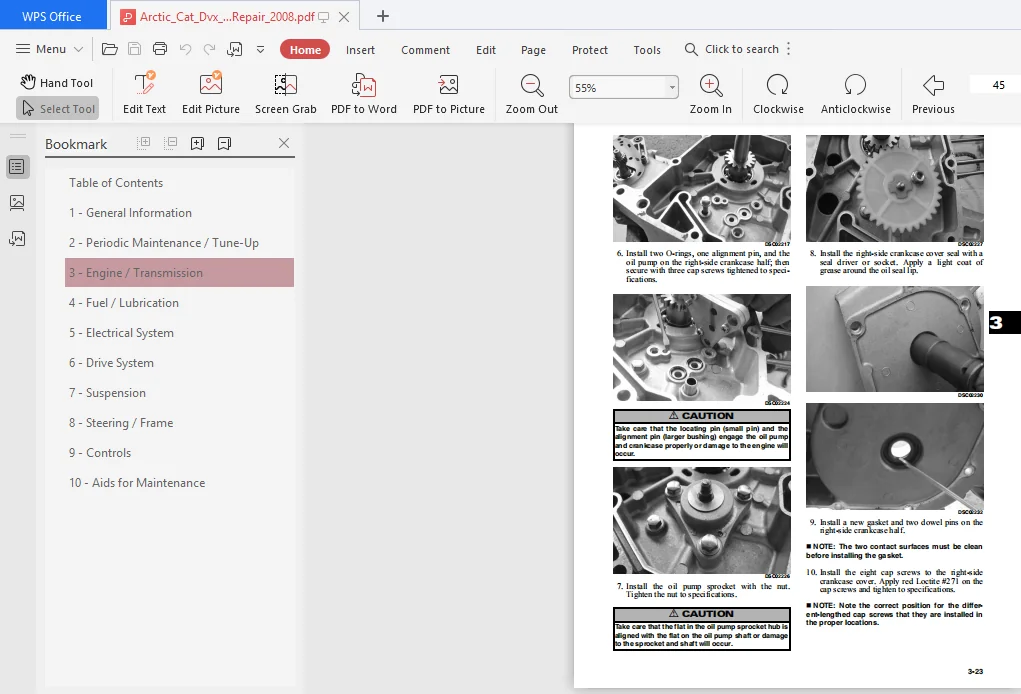This screenshot has width=1021, height=694.
Task: Show the bookmark list sidebar icon
Action: pos(18,167)
